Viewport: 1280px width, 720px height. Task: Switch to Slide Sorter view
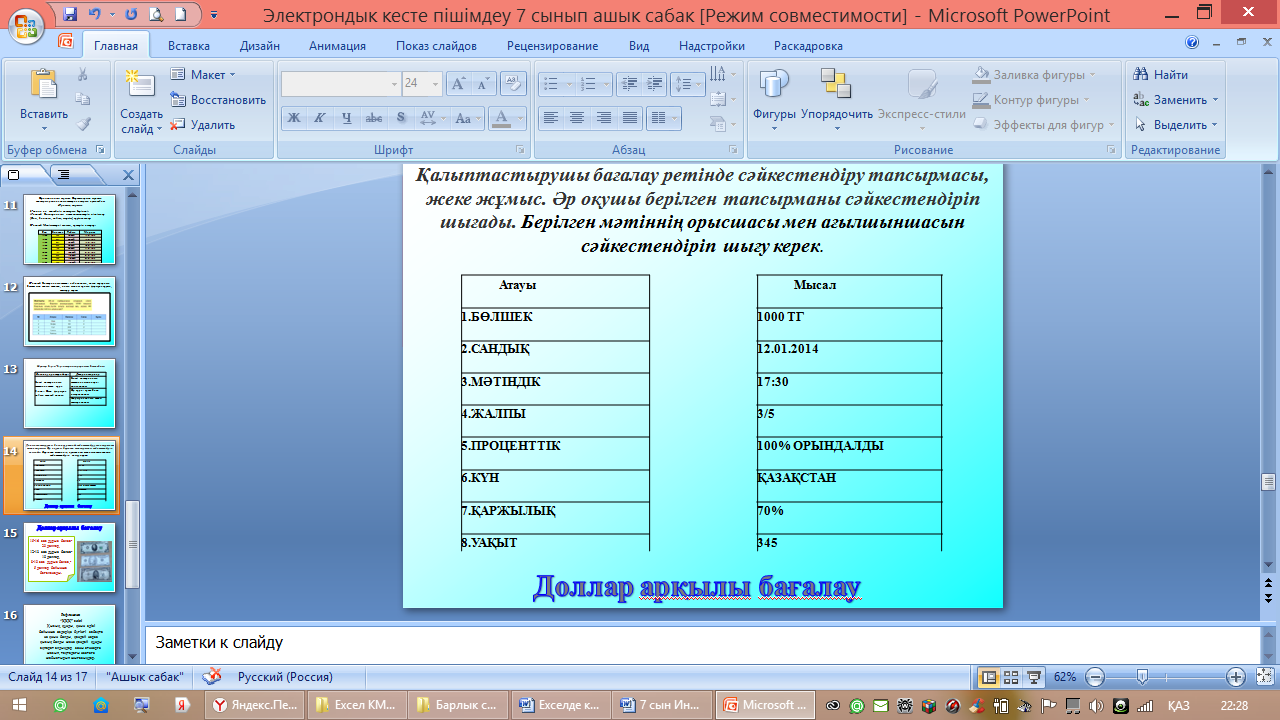coord(1012,677)
